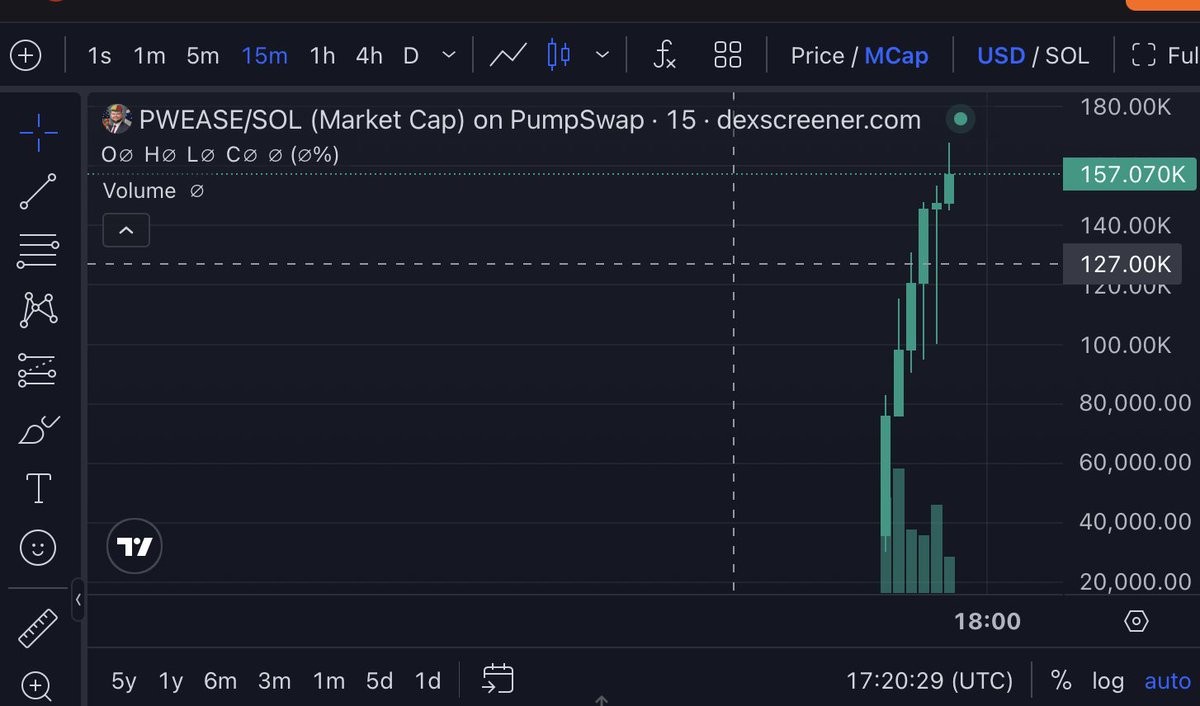1200x706 pixels.
Task: Set range to 1y
Action: (171, 681)
